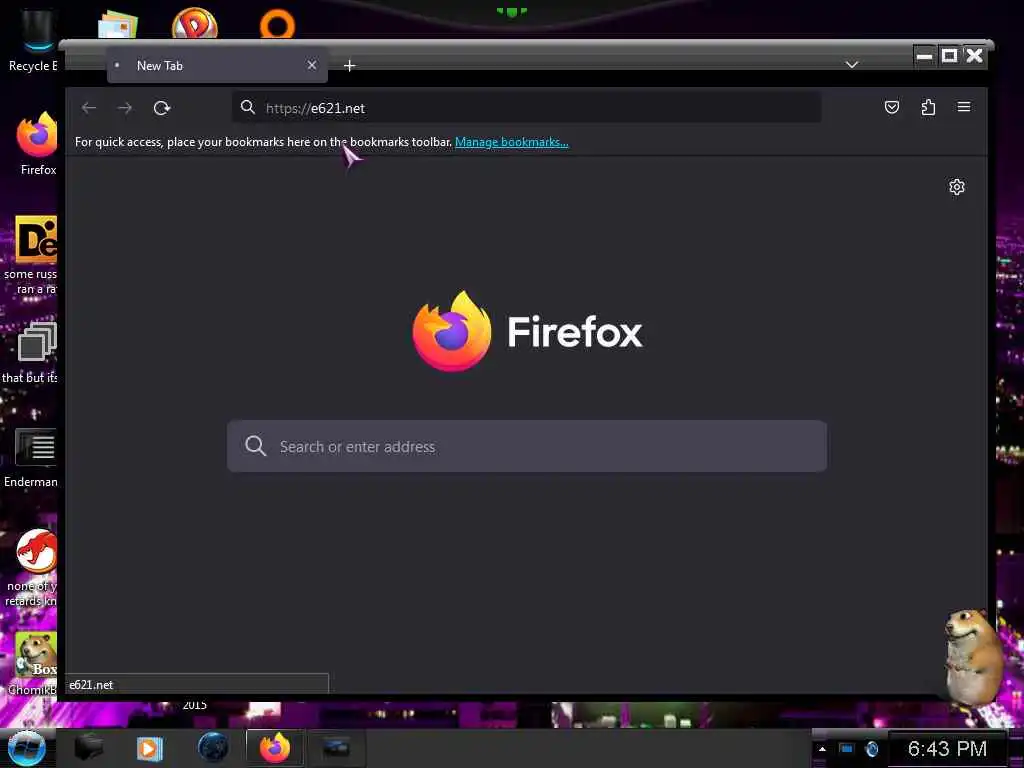Click the magnifier inside the center search box
1024x768 pixels.
[255, 446]
